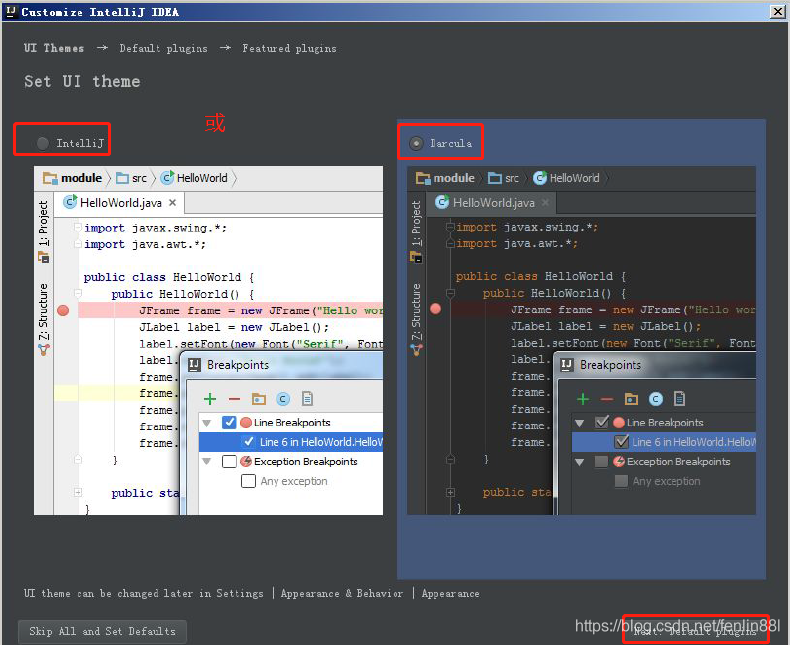Image resolution: width=790 pixels, height=645 pixels.
Task: Collapse Line Breakpoints tree node, light preview
Action: pyautogui.click(x=207, y=423)
